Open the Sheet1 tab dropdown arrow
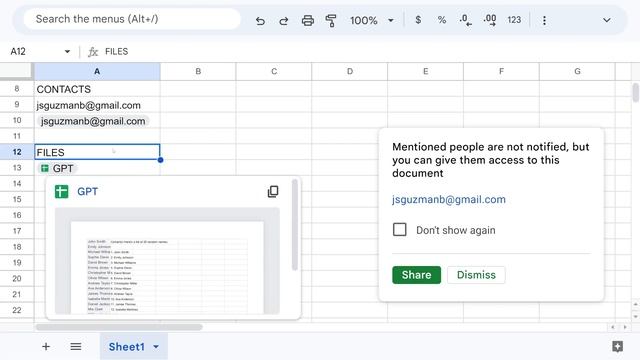 [x=156, y=347]
